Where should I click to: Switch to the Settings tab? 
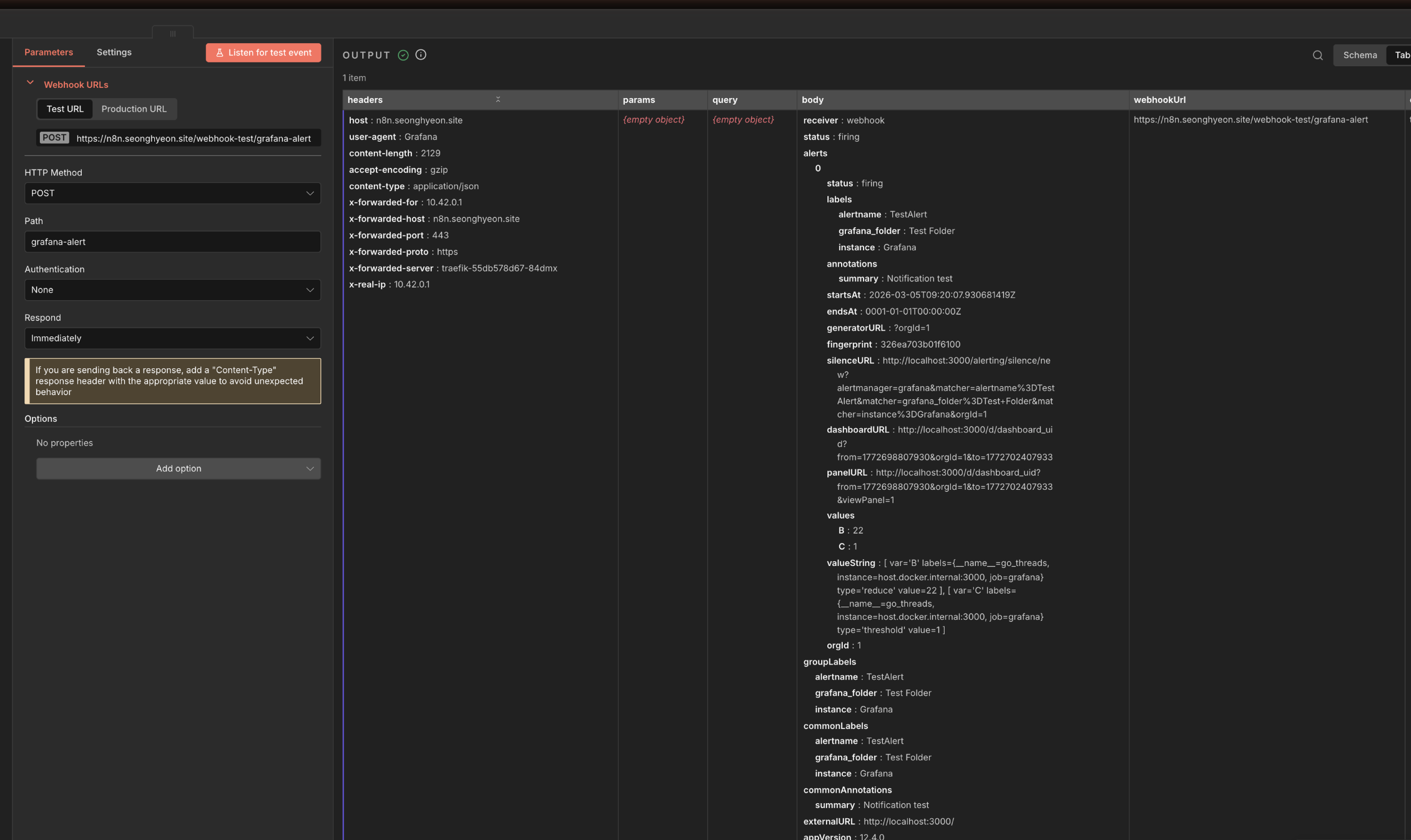[x=114, y=52]
